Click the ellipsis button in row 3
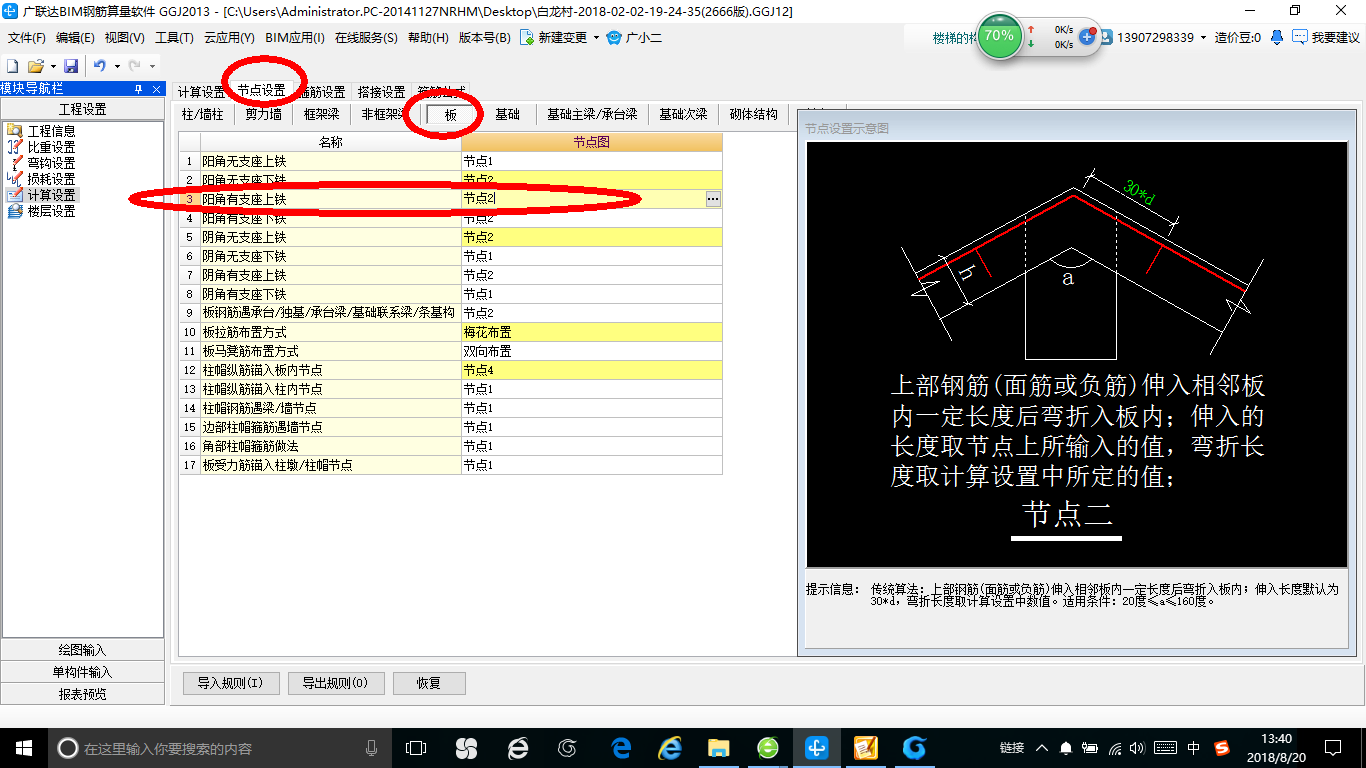The width and height of the screenshot is (1366, 768). (x=713, y=199)
